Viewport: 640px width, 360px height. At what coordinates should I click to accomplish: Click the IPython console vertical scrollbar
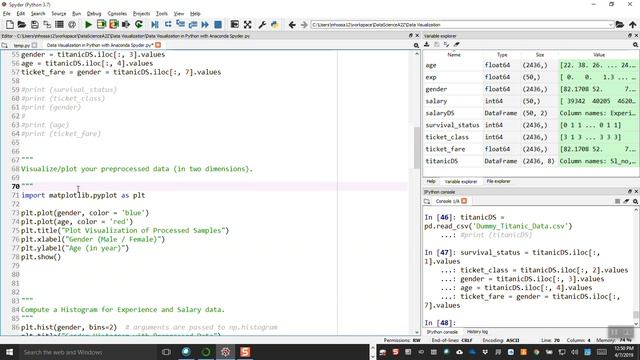(x=636, y=314)
